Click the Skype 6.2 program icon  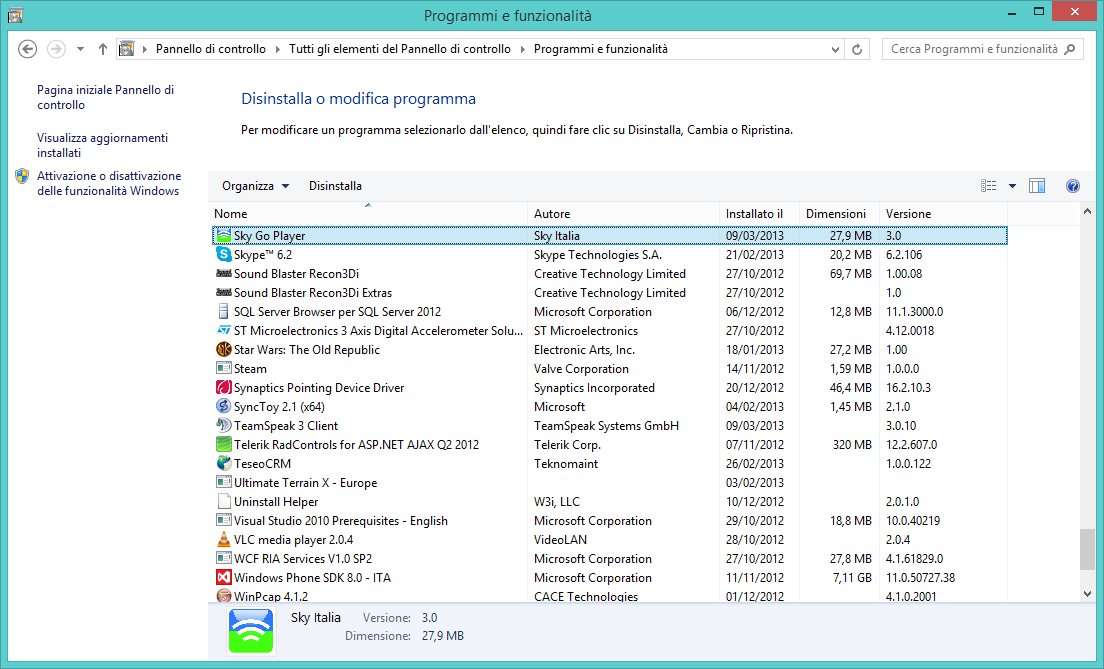tap(223, 254)
